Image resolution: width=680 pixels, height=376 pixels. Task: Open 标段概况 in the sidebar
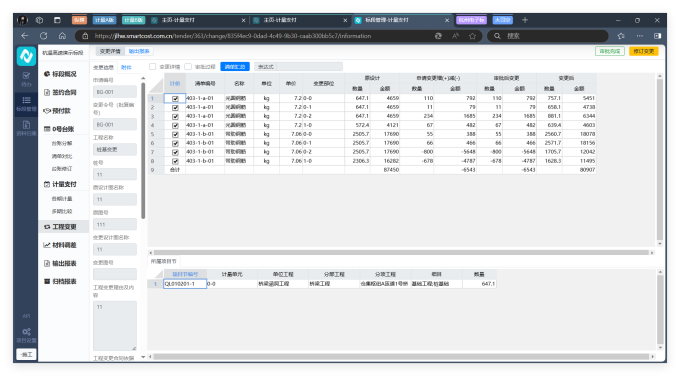coord(60,74)
